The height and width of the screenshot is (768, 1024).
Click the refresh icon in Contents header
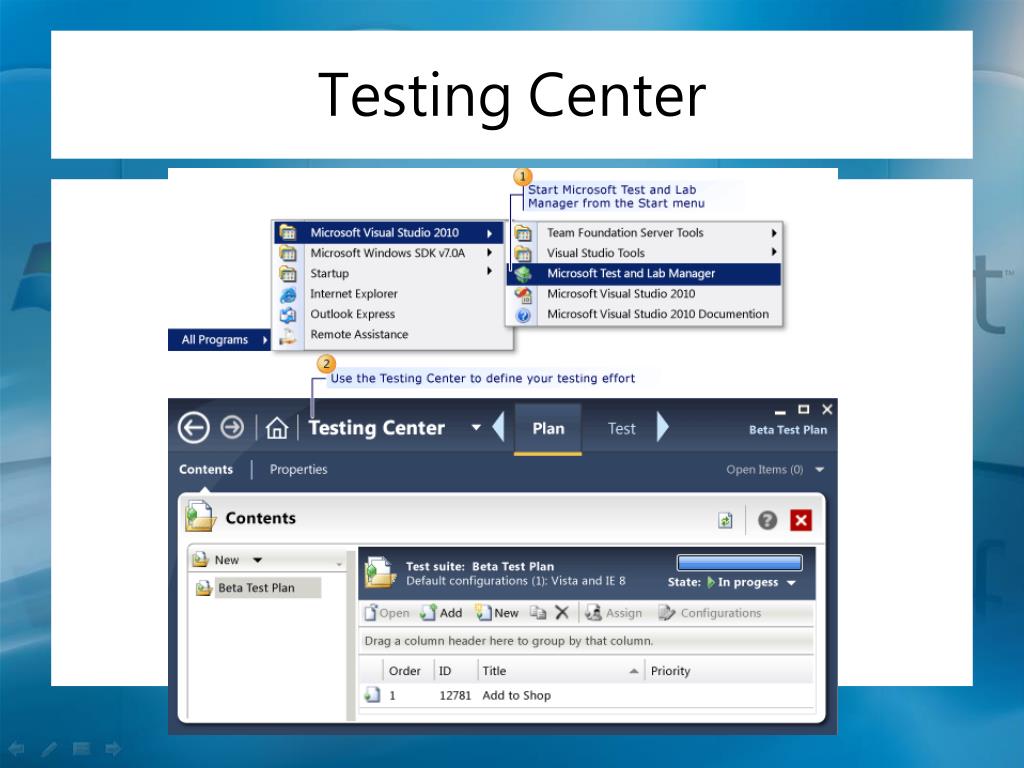pyautogui.click(x=725, y=520)
